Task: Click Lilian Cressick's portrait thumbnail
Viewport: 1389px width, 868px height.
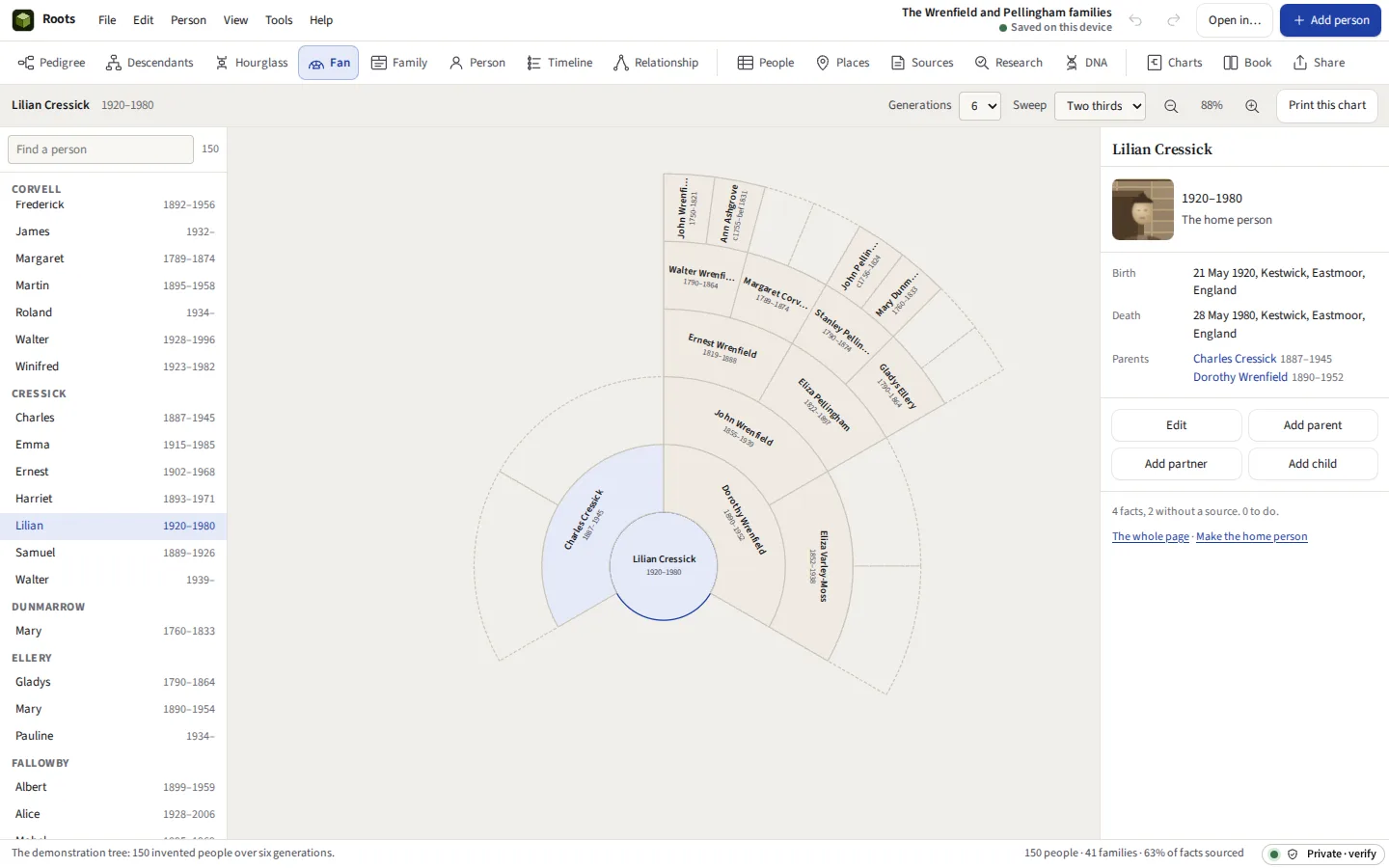Action: 1143,209
